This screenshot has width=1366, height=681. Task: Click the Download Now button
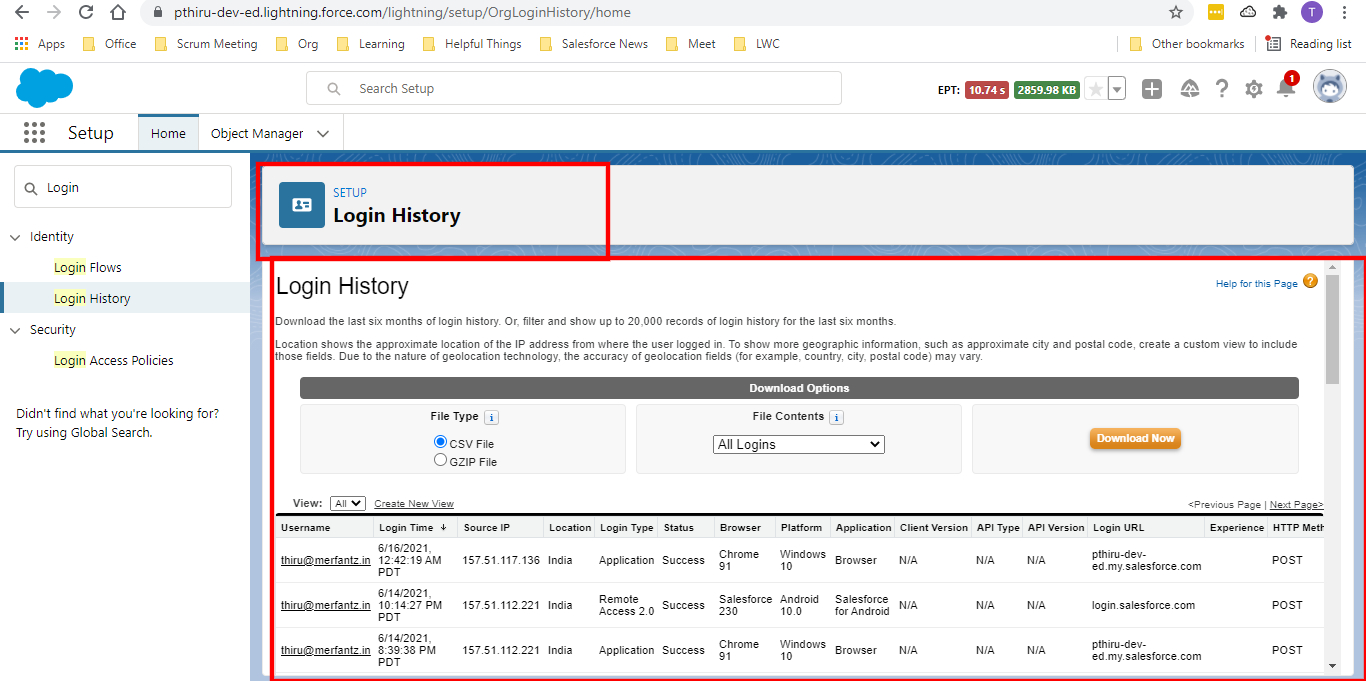coord(1135,438)
